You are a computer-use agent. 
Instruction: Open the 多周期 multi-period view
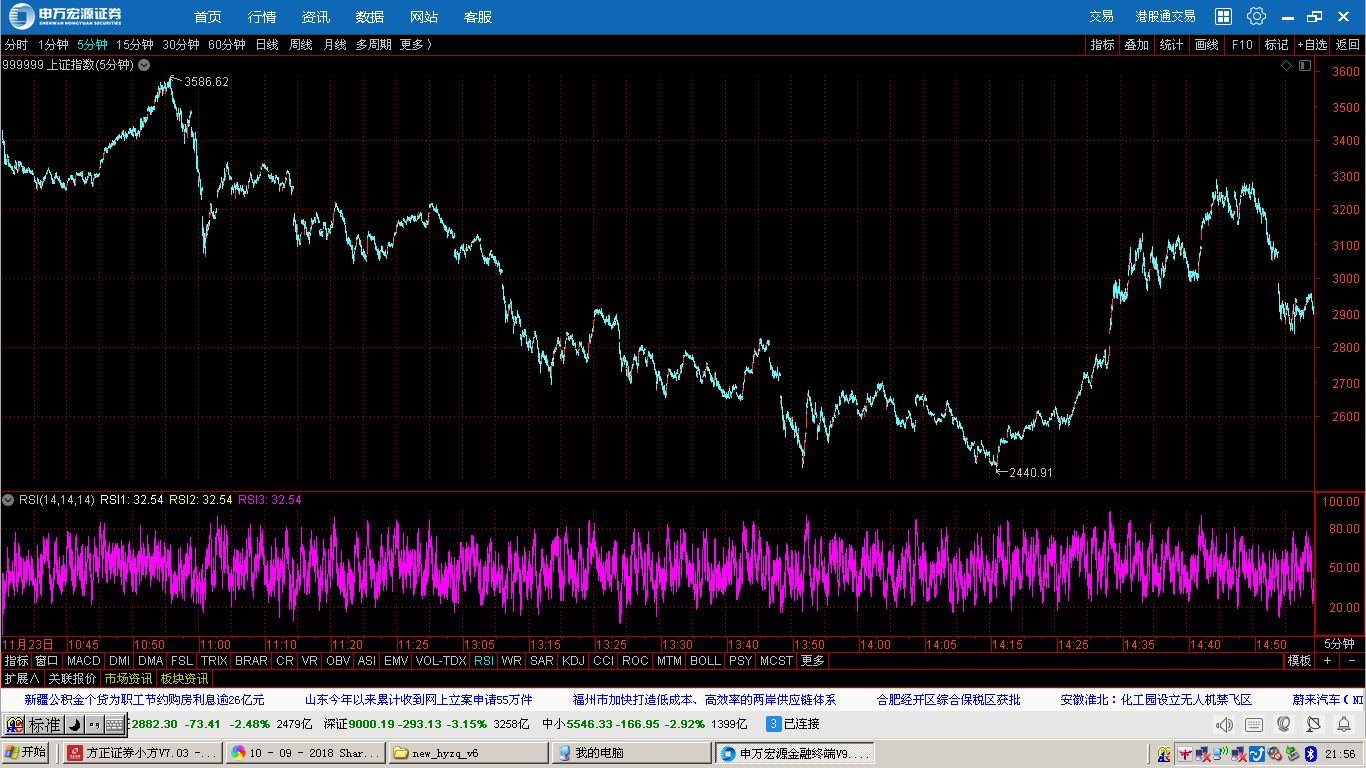(x=373, y=45)
